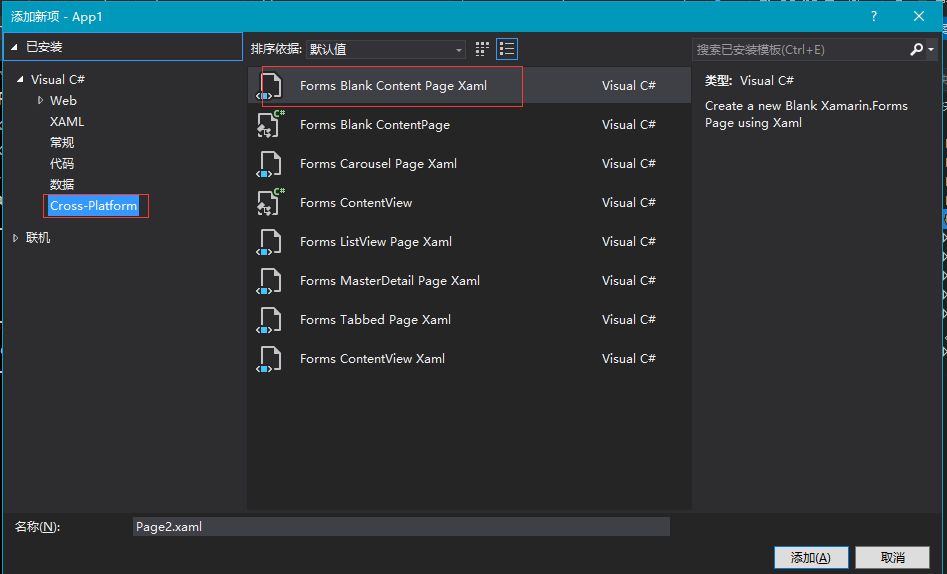Click the Forms MasterDetail Page Xaml icon
The width and height of the screenshot is (947, 574).
[x=270, y=281]
